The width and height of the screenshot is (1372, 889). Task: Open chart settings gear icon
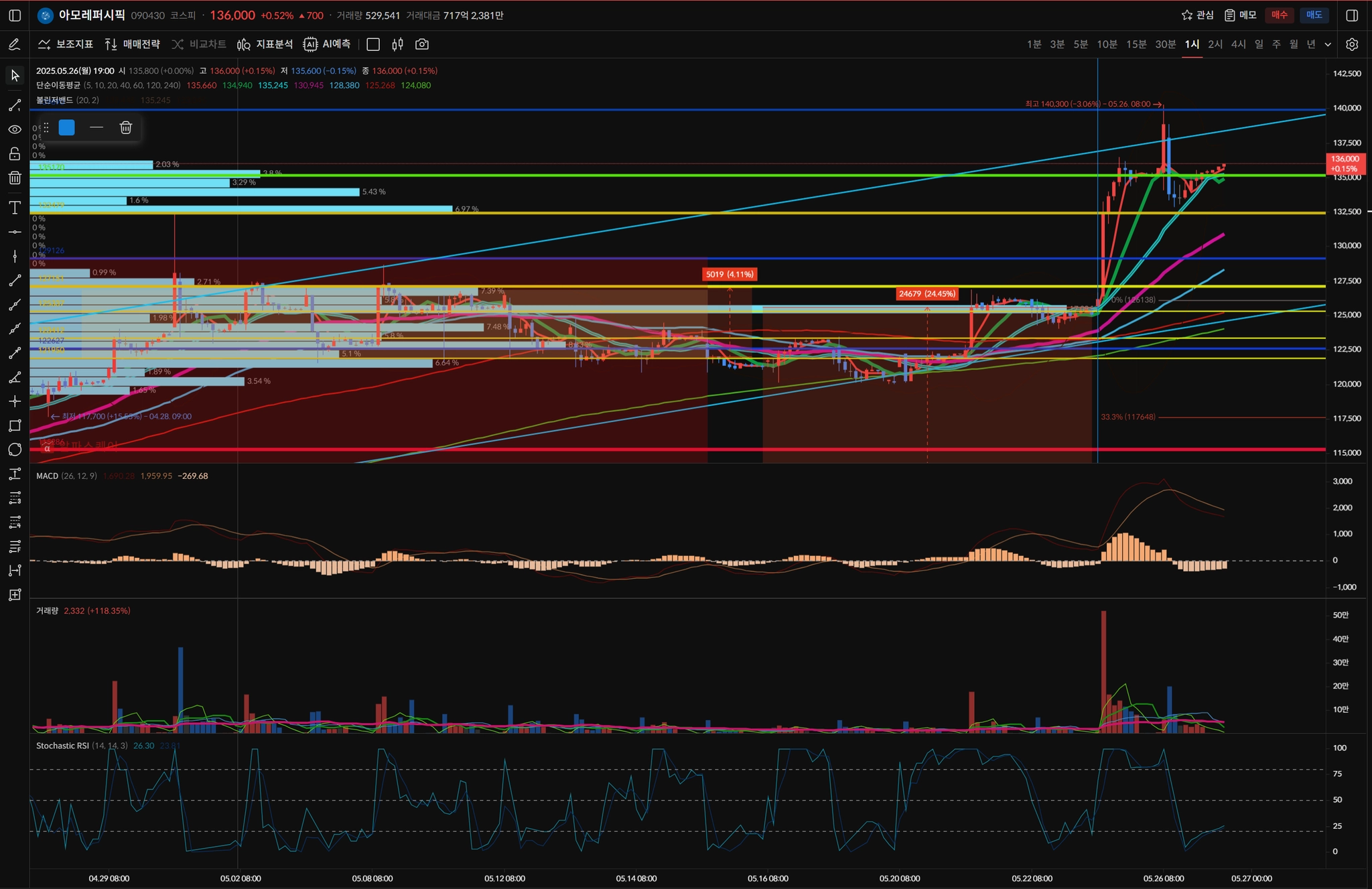pos(1352,44)
